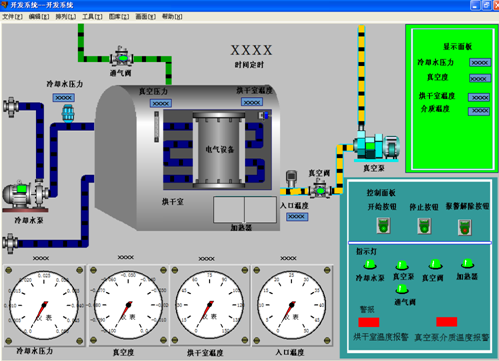This screenshot has height=361, width=499.
Task: Click the 电气设备 cylinder in drying chamber
Action: coord(219,150)
